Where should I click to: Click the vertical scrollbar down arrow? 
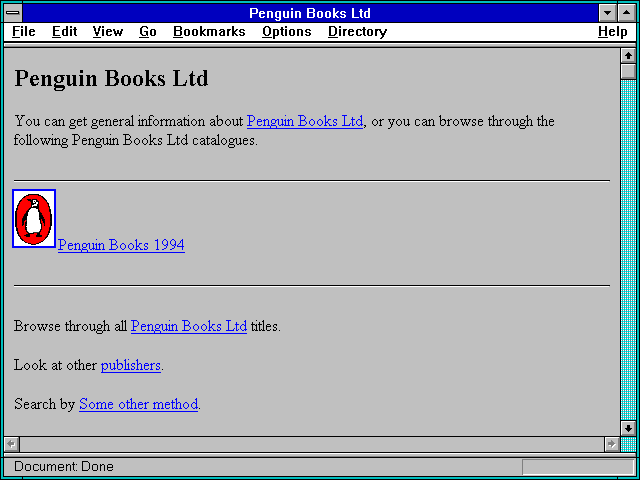[628, 428]
